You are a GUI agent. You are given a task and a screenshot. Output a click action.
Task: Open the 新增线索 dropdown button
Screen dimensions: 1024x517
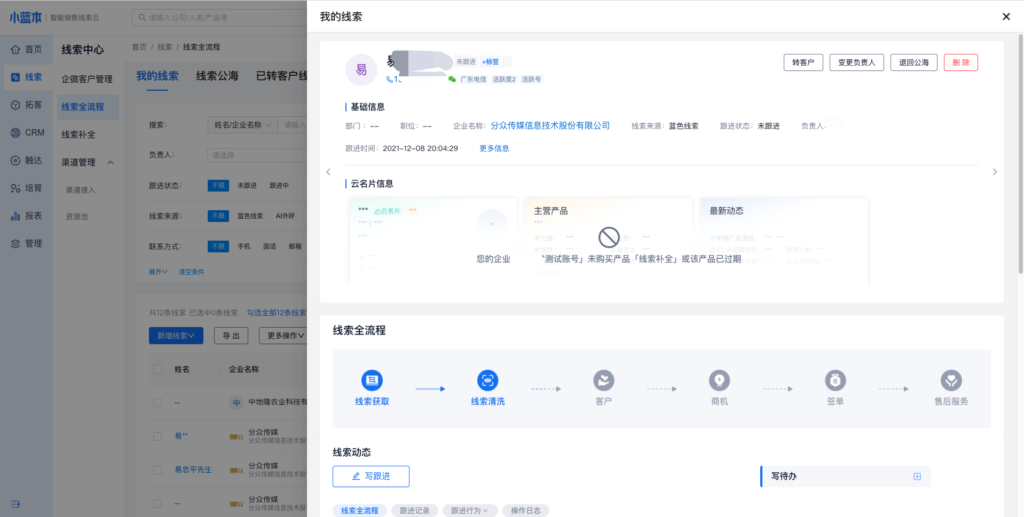tap(178, 335)
